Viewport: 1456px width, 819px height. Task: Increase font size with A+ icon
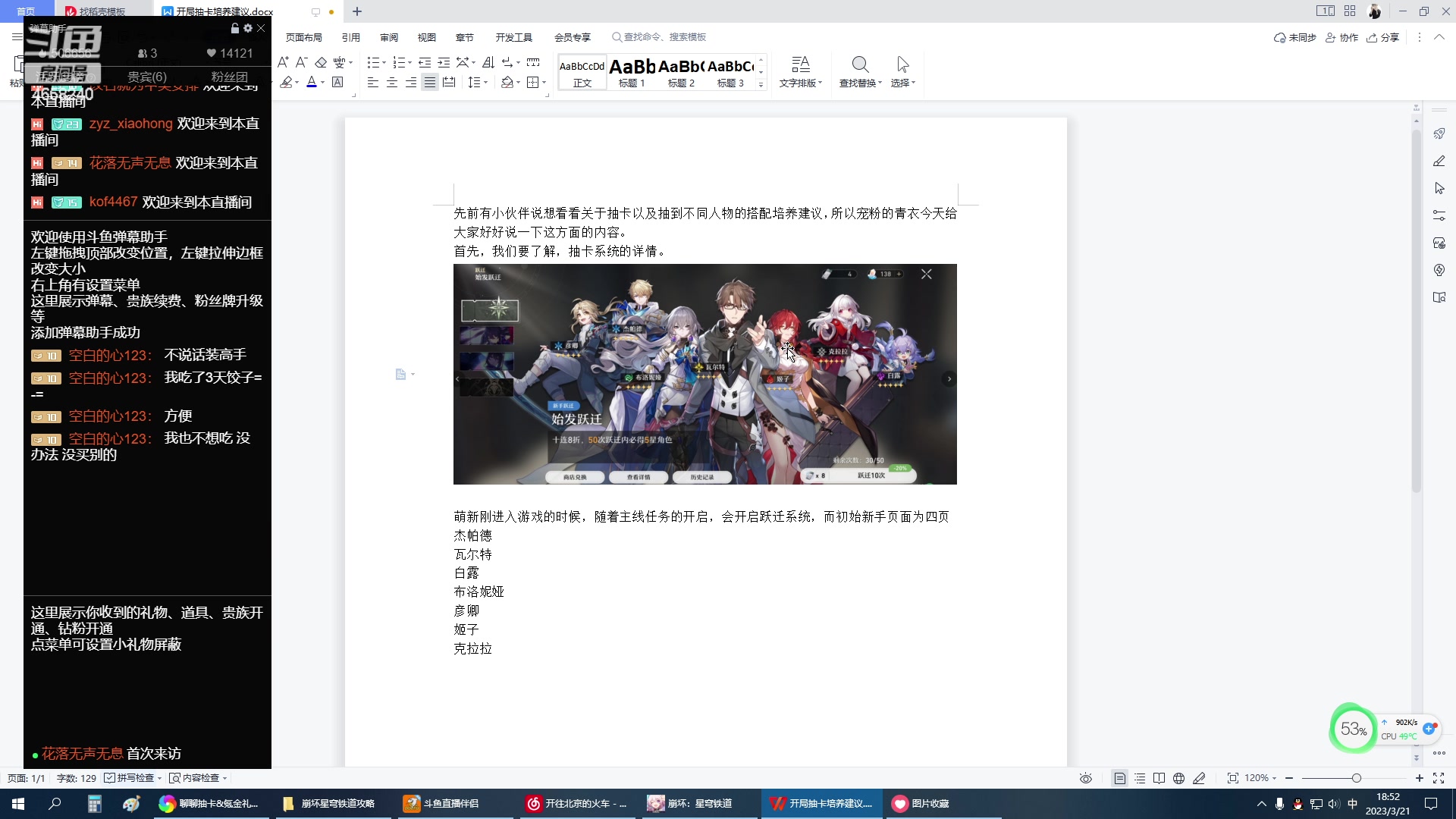[283, 62]
